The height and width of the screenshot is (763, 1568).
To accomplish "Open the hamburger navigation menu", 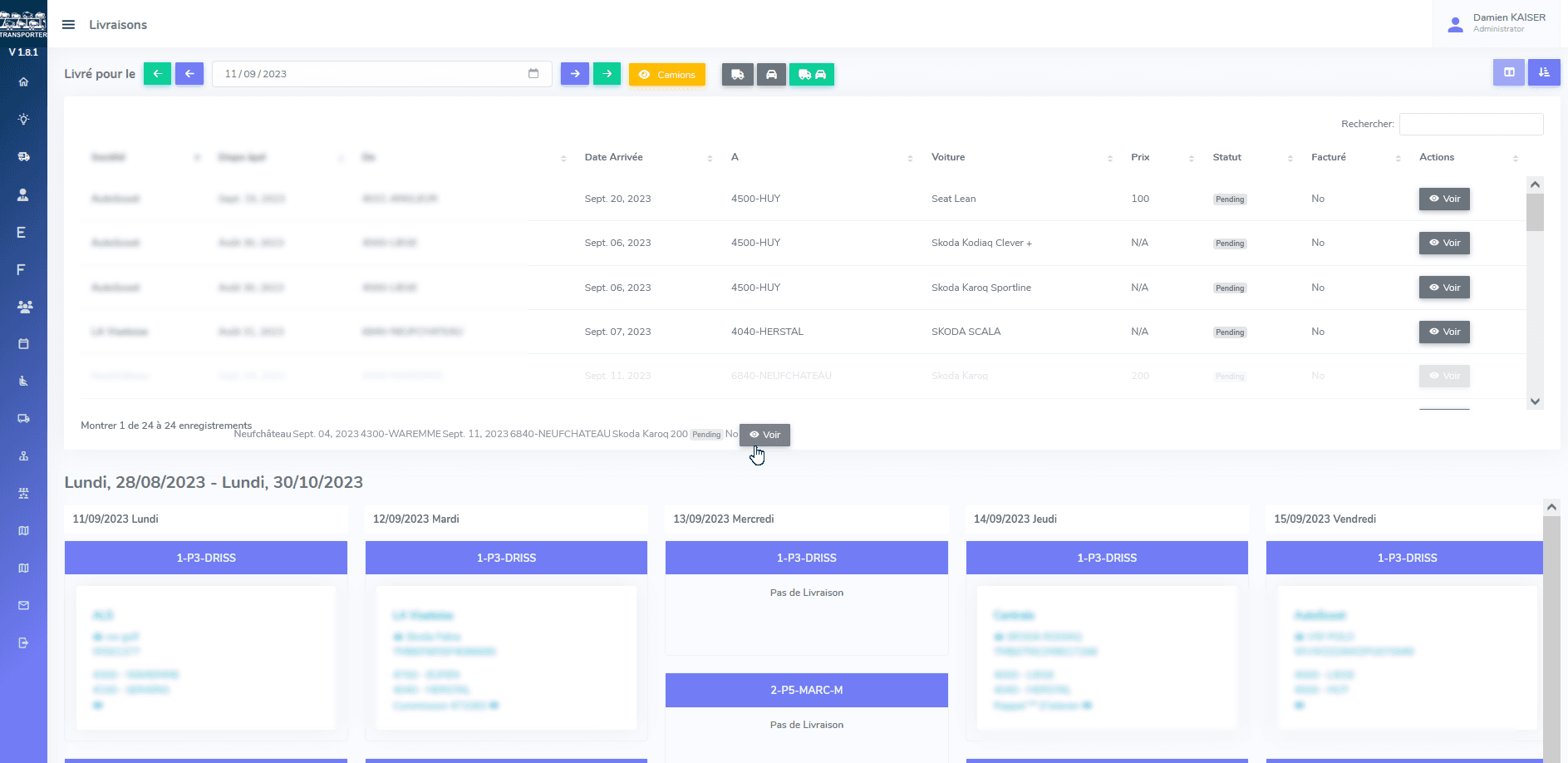I will click(x=68, y=25).
